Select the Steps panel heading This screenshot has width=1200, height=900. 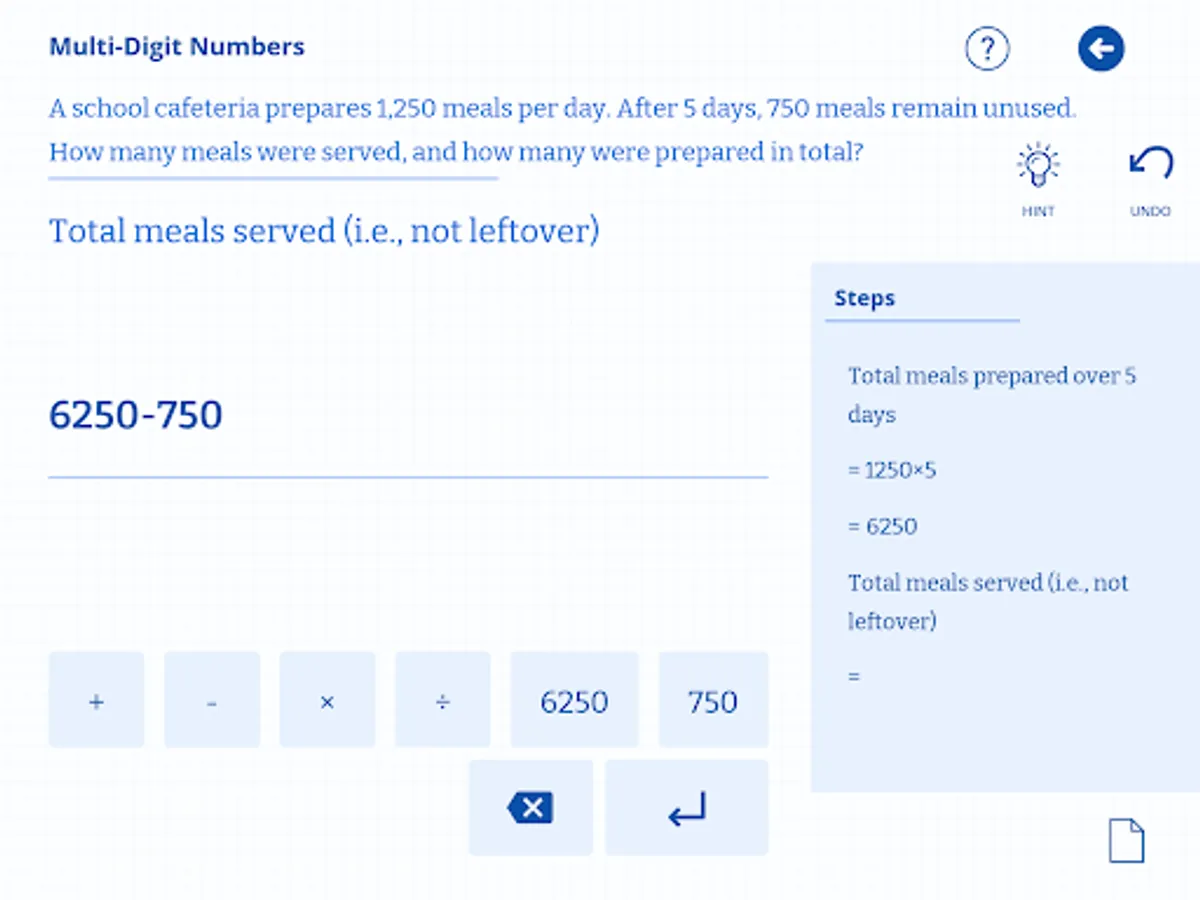[x=864, y=297]
